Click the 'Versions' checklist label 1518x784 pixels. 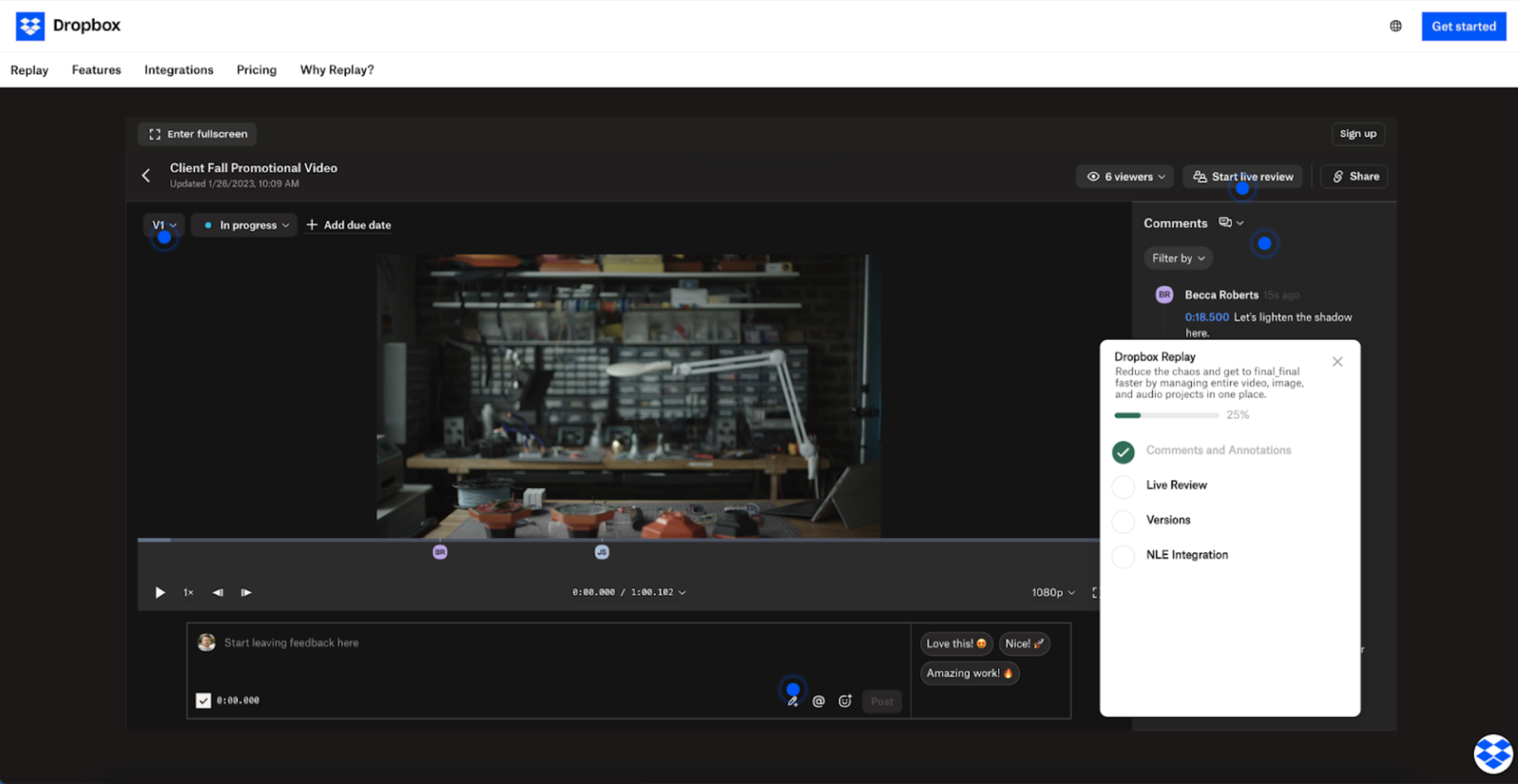click(x=1168, y=520)
